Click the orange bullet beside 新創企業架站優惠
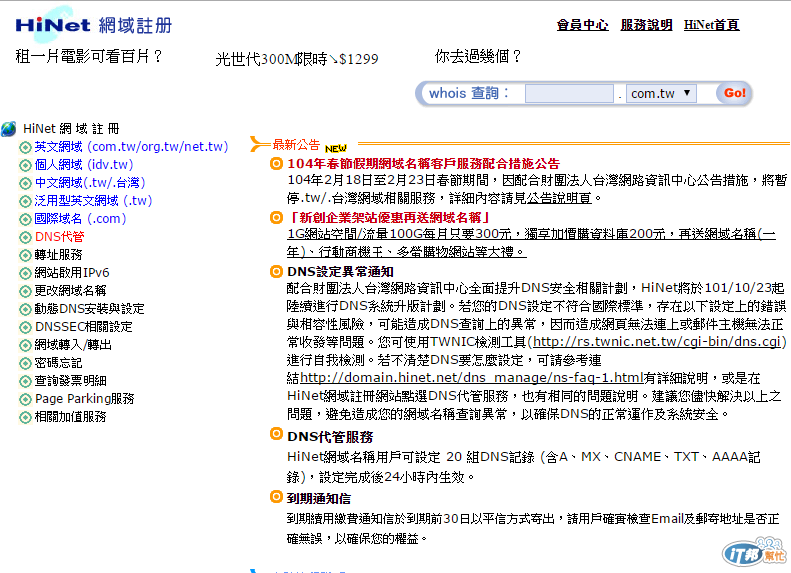Viewport: 791px width, 573px height. [276, 217]
